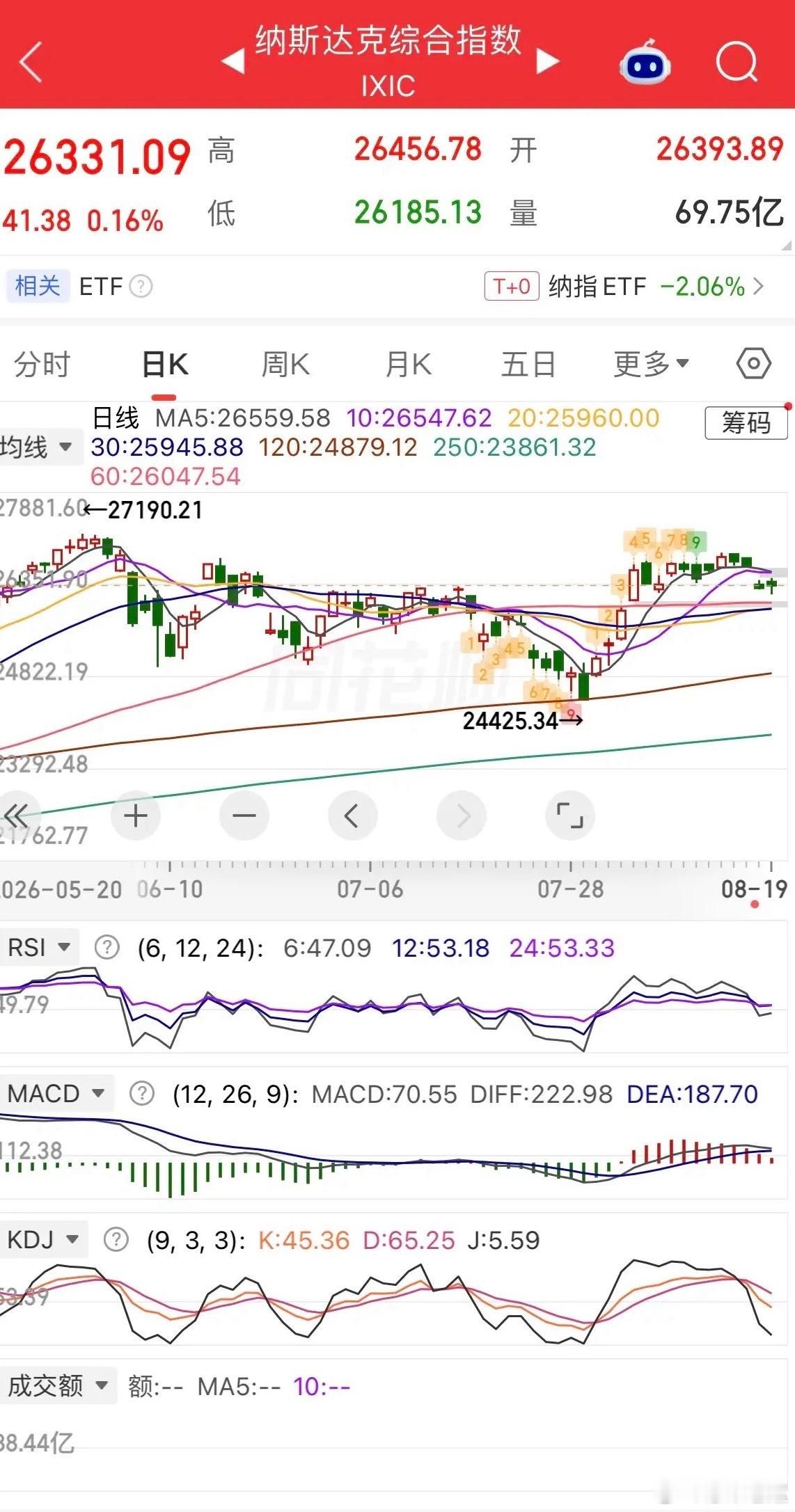Tap the 60:26047.54 moving average value

pos(166,477)
